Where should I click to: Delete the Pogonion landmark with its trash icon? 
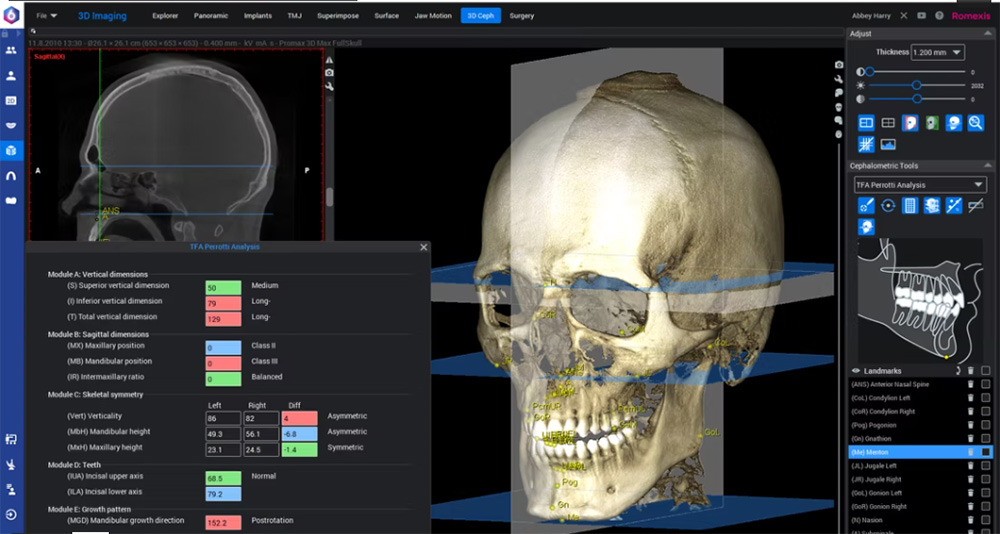pyautogui.click(x=971, y=425)
